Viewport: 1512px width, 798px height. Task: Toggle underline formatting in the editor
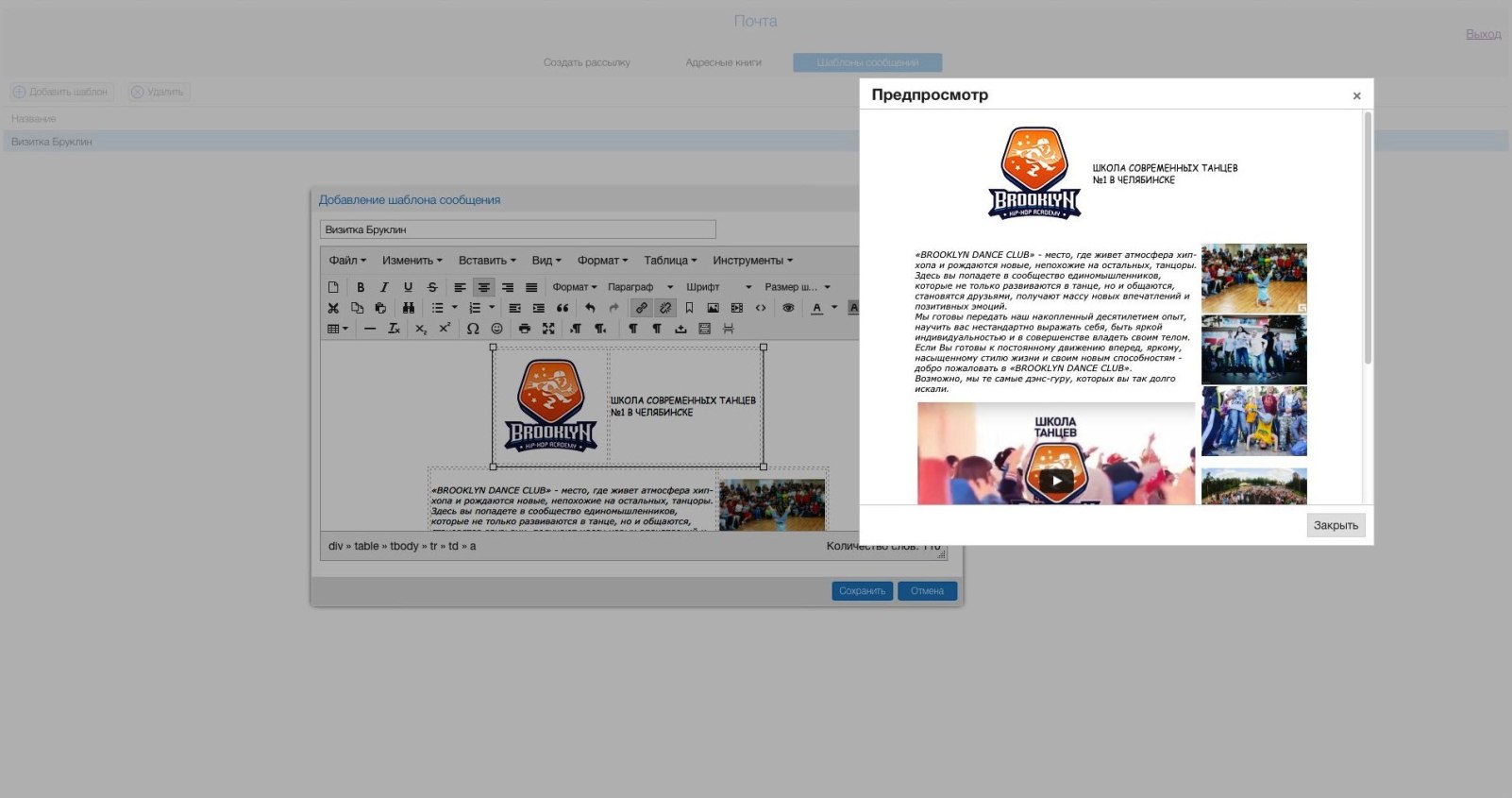coord(408,287)
